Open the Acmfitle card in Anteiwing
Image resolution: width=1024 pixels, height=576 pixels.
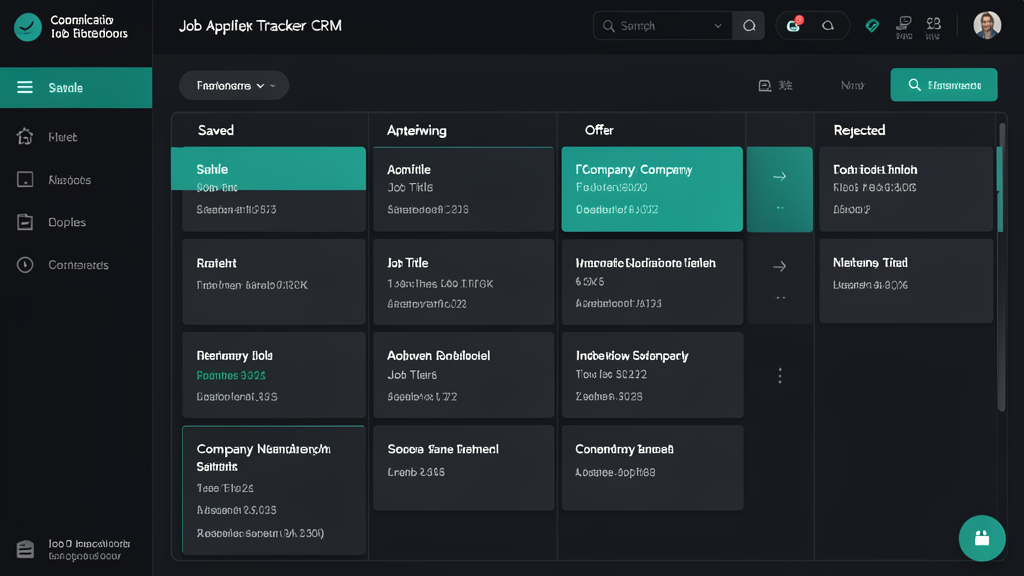click(463, 189)
